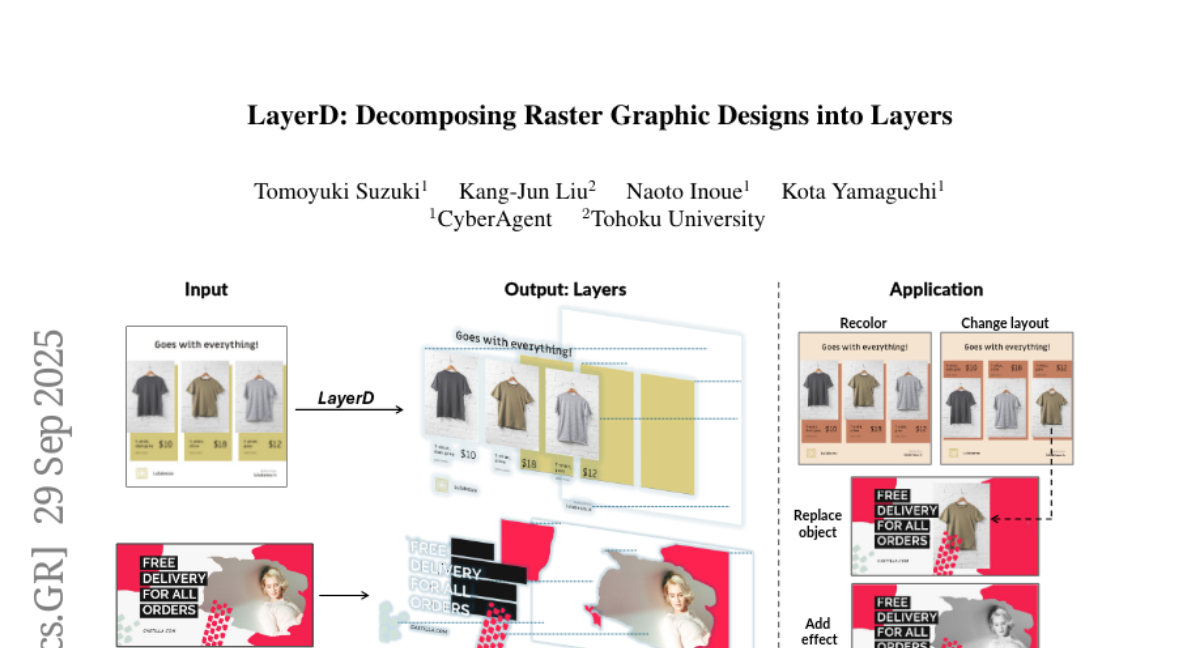Click the Add effect result image
Viewport: 1200px width, 648px height.
[x=944, y=616]
